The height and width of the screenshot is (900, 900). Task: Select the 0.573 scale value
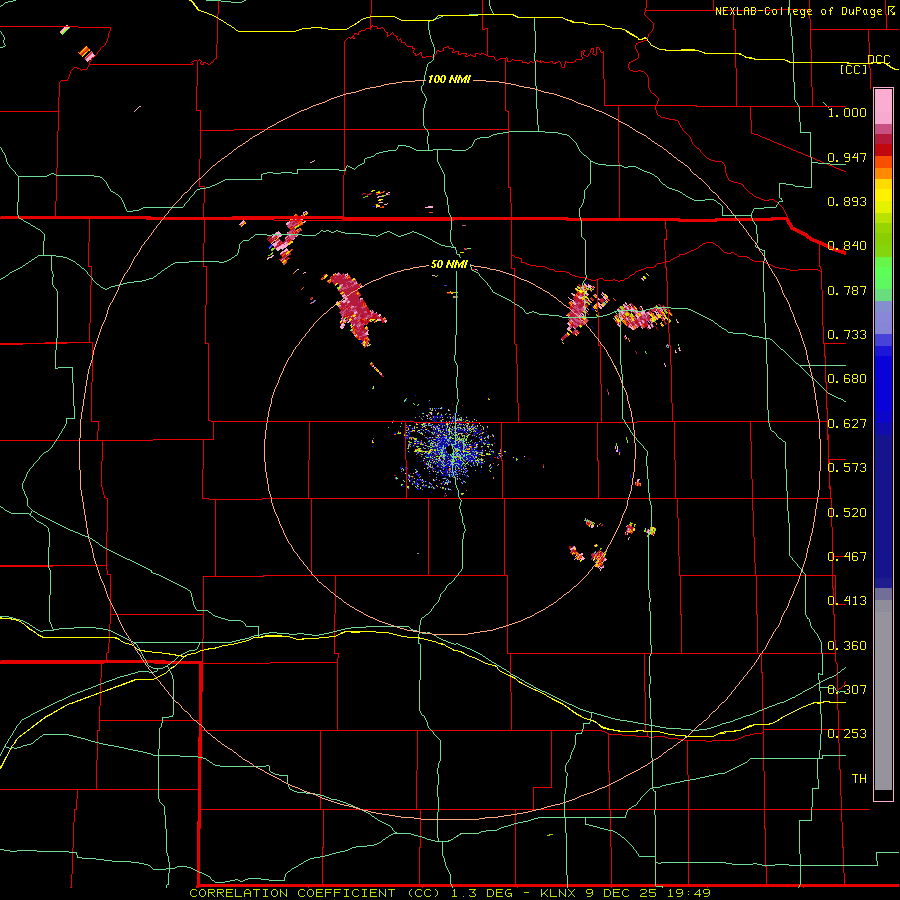pos(847,468)
